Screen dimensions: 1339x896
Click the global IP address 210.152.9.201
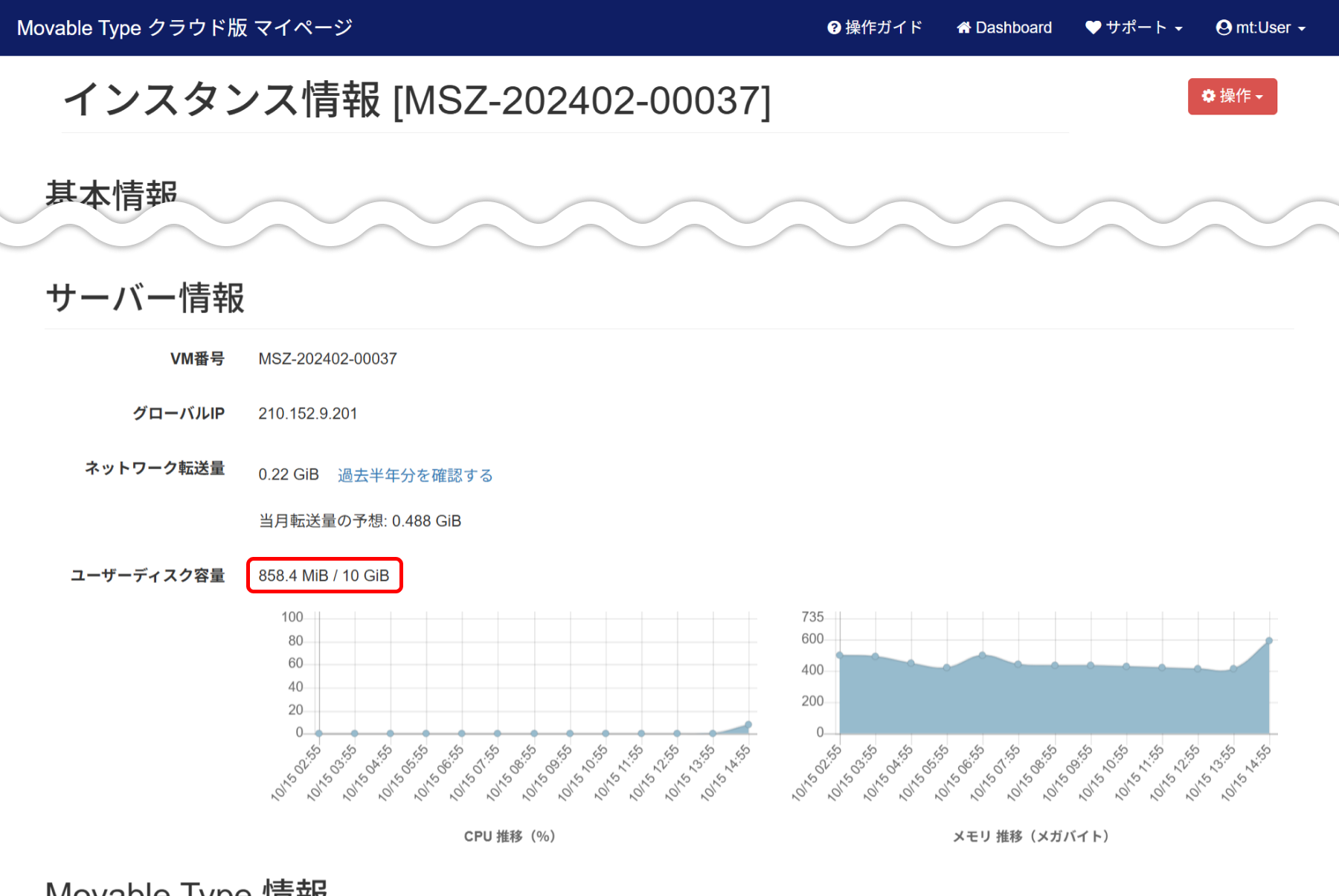[x=308, y=413]
